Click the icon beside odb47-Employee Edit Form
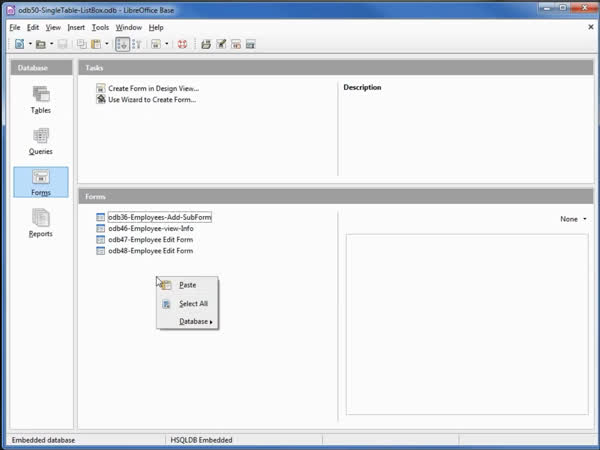Viewport: 600px width, 450px height. 101,240
